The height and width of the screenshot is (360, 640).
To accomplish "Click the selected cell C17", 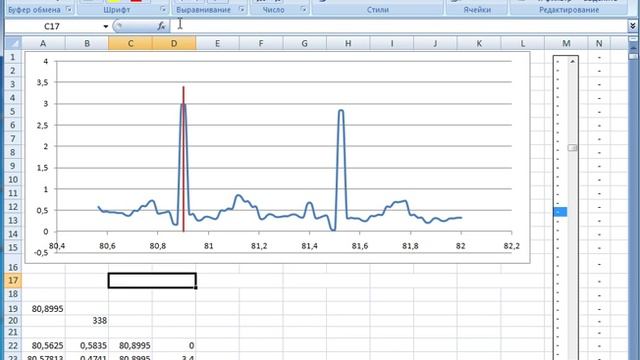I will (x=152, y=280).
